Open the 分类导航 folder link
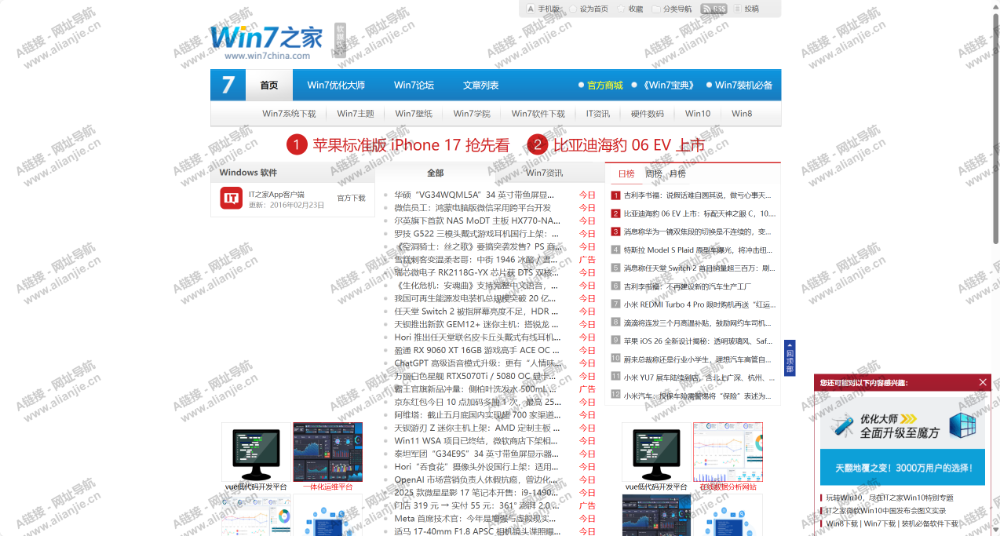 click(672, 9)
